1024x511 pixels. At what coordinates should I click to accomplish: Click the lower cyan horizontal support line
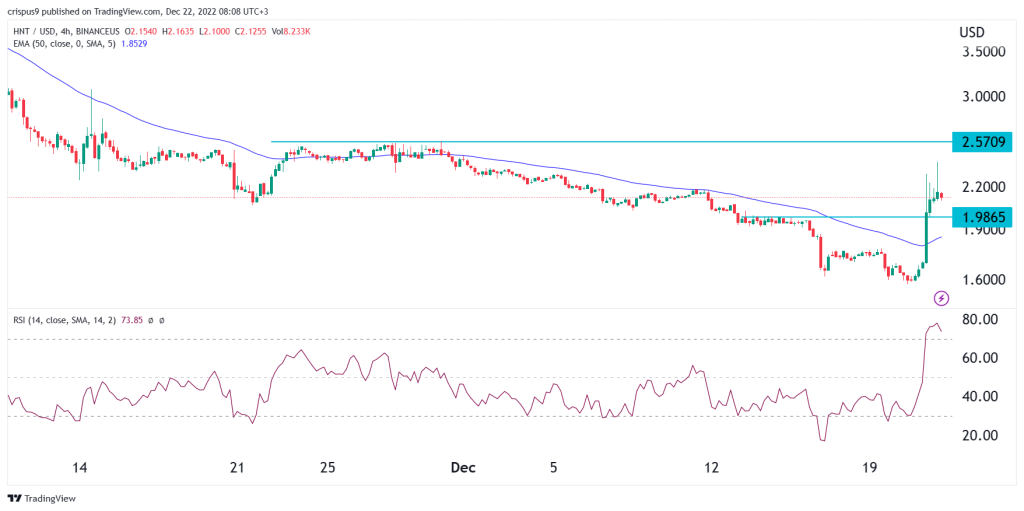846,217
